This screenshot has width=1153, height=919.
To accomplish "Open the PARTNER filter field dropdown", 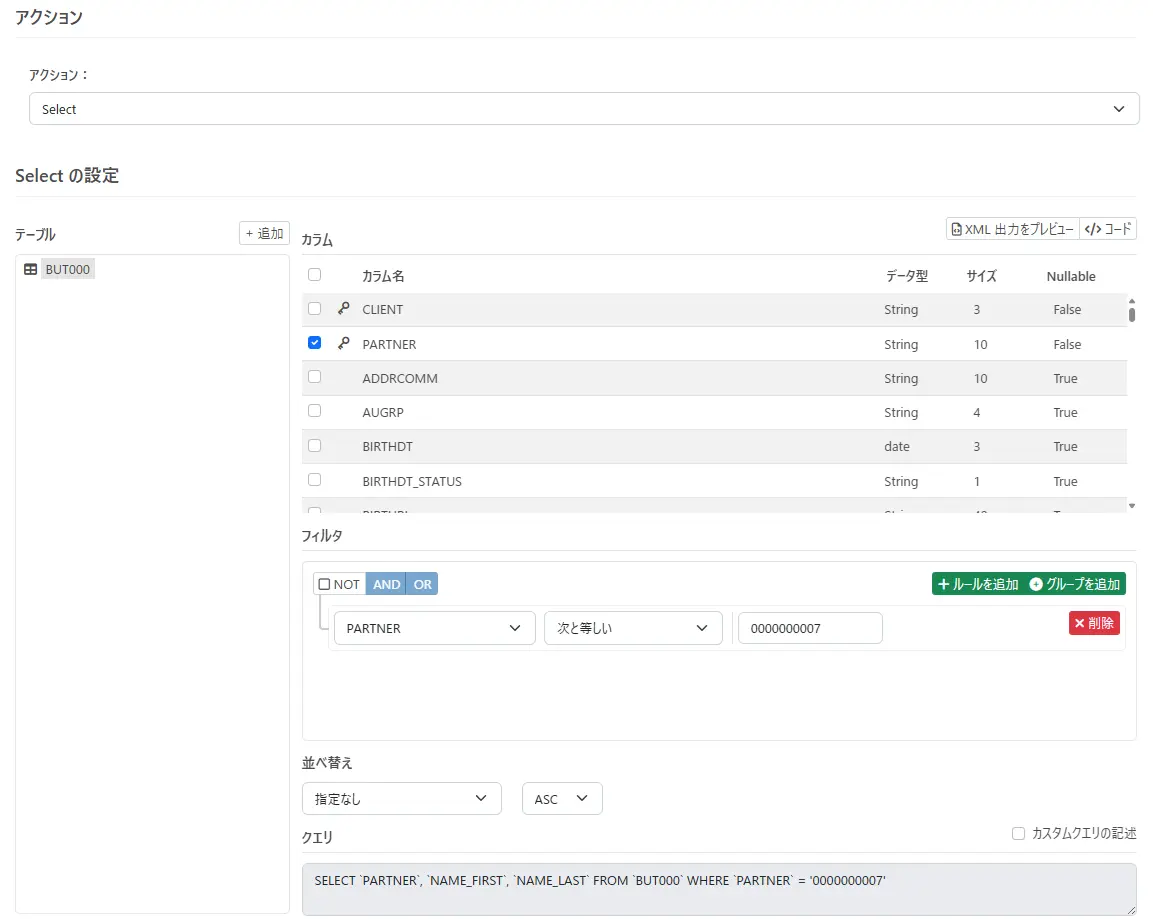I will click(x=435, y=629).
